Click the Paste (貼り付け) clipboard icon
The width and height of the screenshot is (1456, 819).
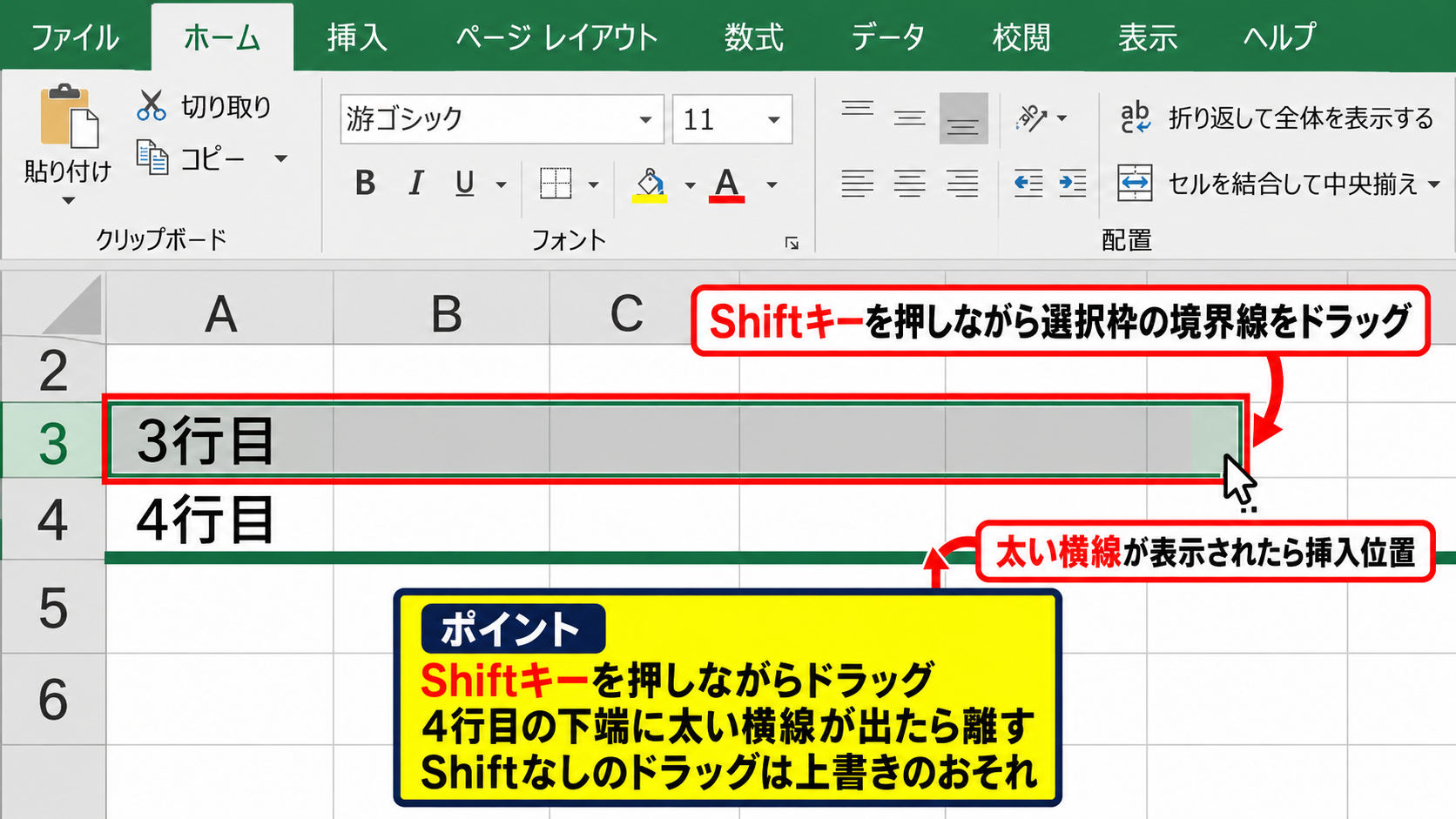click(x=69, y=117)
